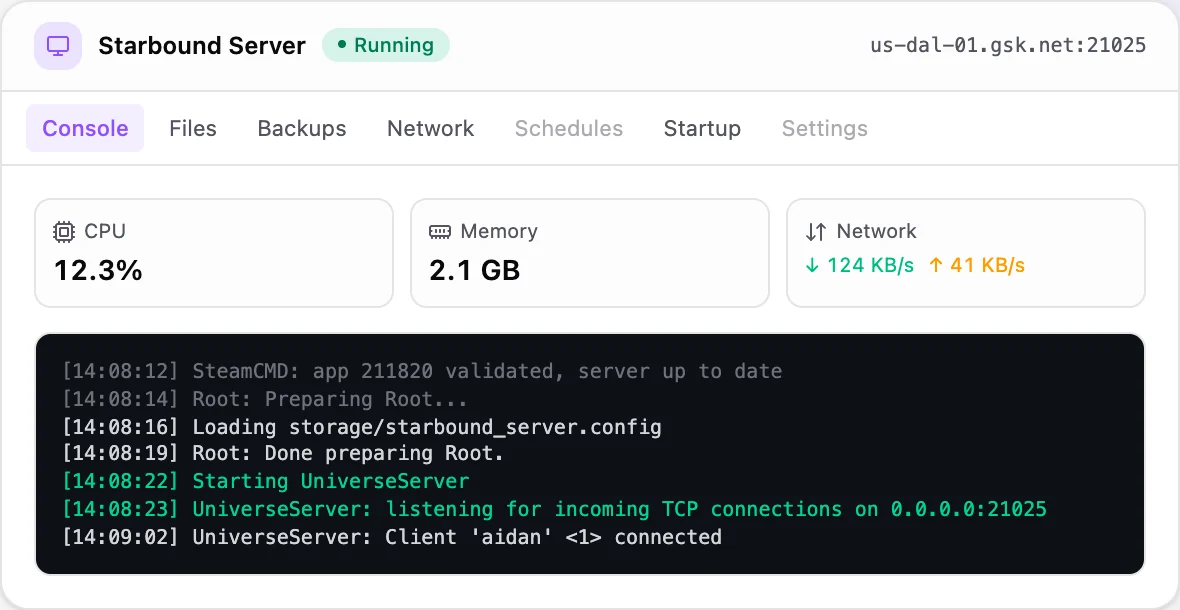Click the Memory module icon
Viewport: 1180px width, 610px height.
[x=439, y=232]
